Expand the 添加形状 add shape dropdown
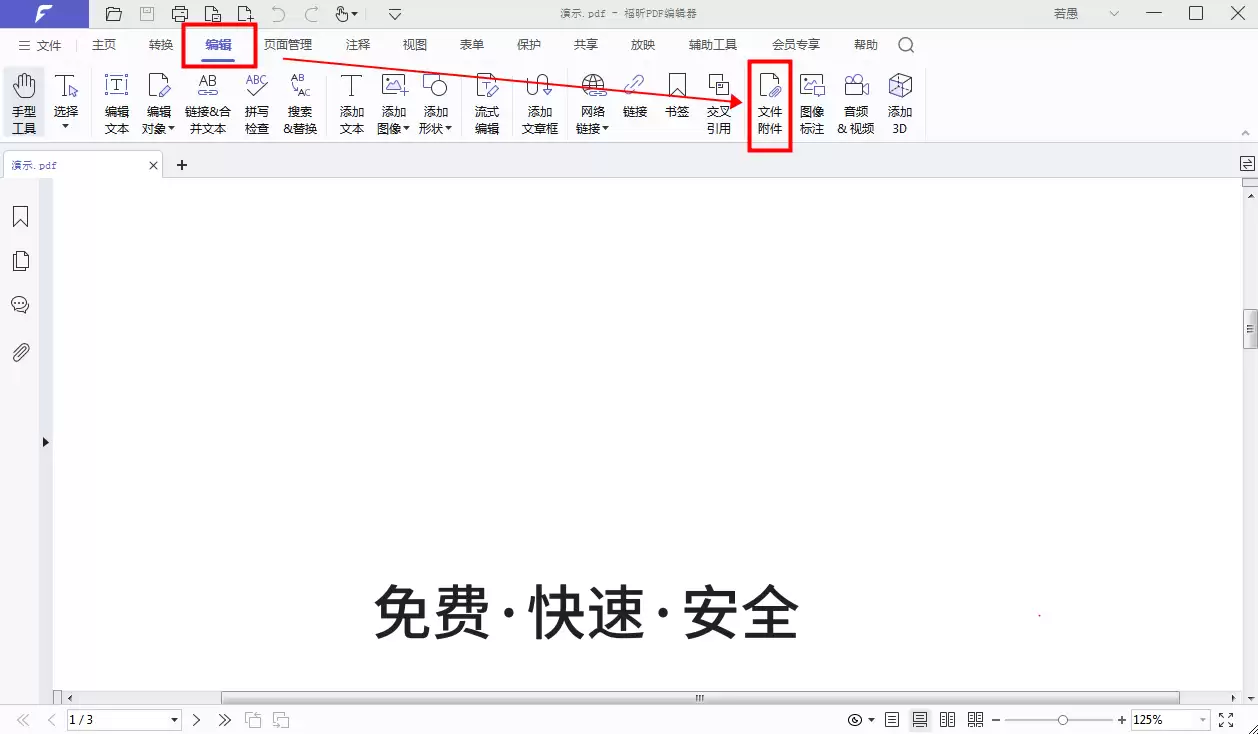 (448, 128)
